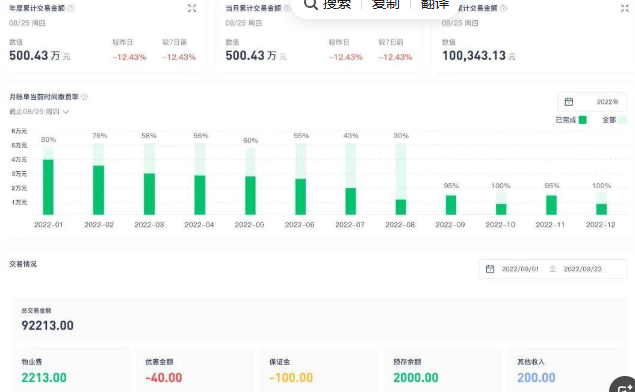Viewport: 635px width, 392px height.
Task: Click help icon beside 年度累计交易金额
Action: [71, 8]
